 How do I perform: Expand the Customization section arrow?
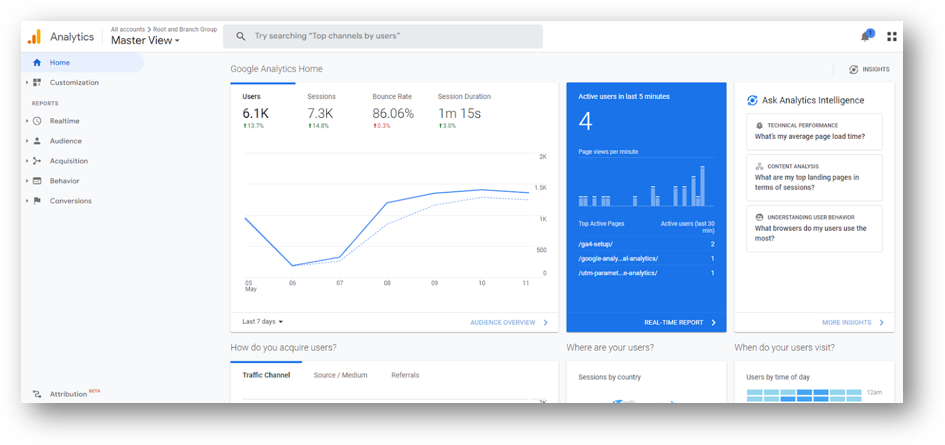[x=27, y=83]
